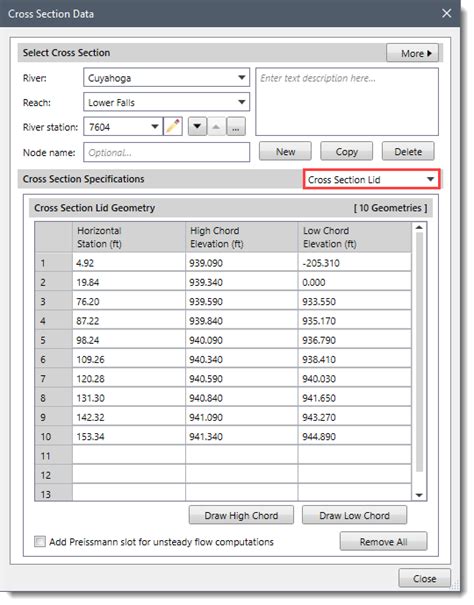Image resolution: width=474 pixels, height=605 pixels.
Task: Expand the Reach dropdown showing Lower Falls
Action: [166, 102]
